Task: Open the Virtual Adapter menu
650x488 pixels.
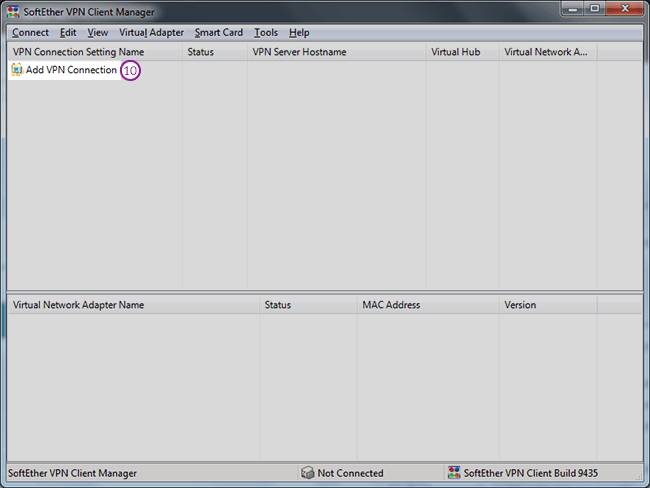Action: point(151,33)
